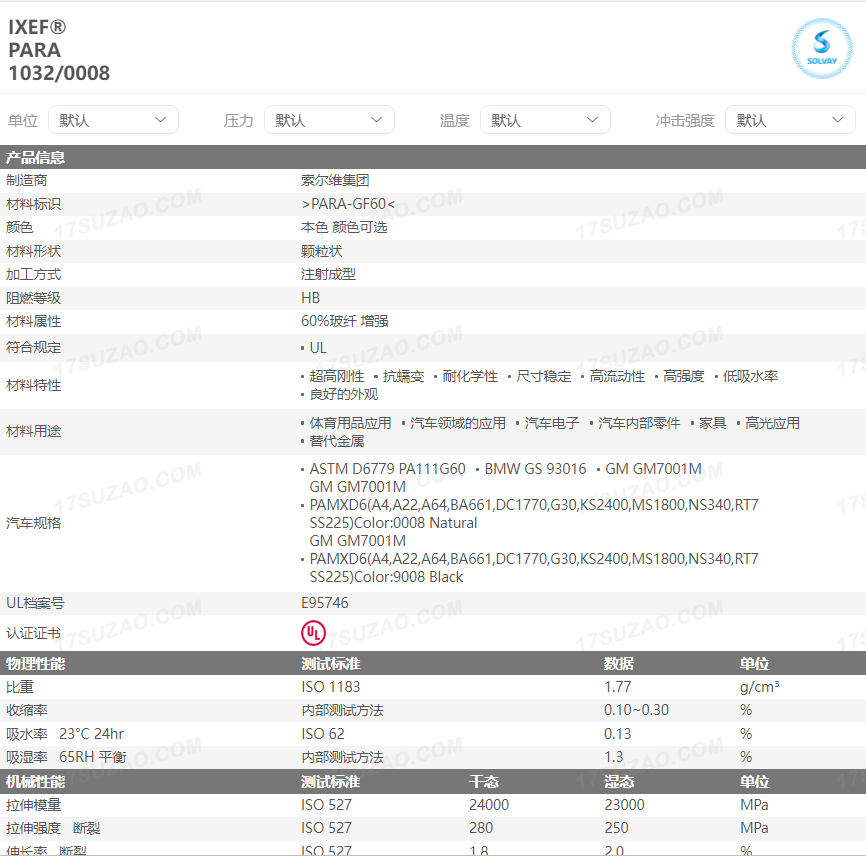The width and height of the screenshot is (866, 856).
Task: Select the 24000 dry tensile modulus value
Action: pyautogui.click(x=489, y=805)
